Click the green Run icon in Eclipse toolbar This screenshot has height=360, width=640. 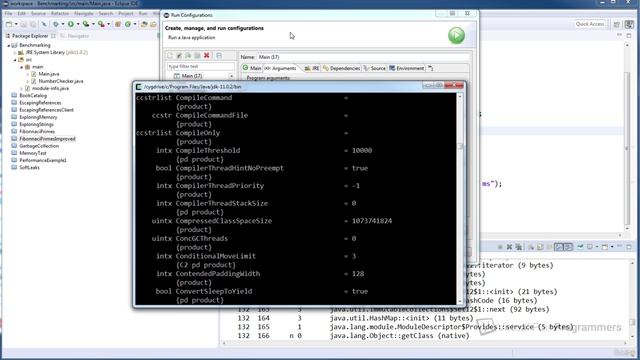(71, 24)
